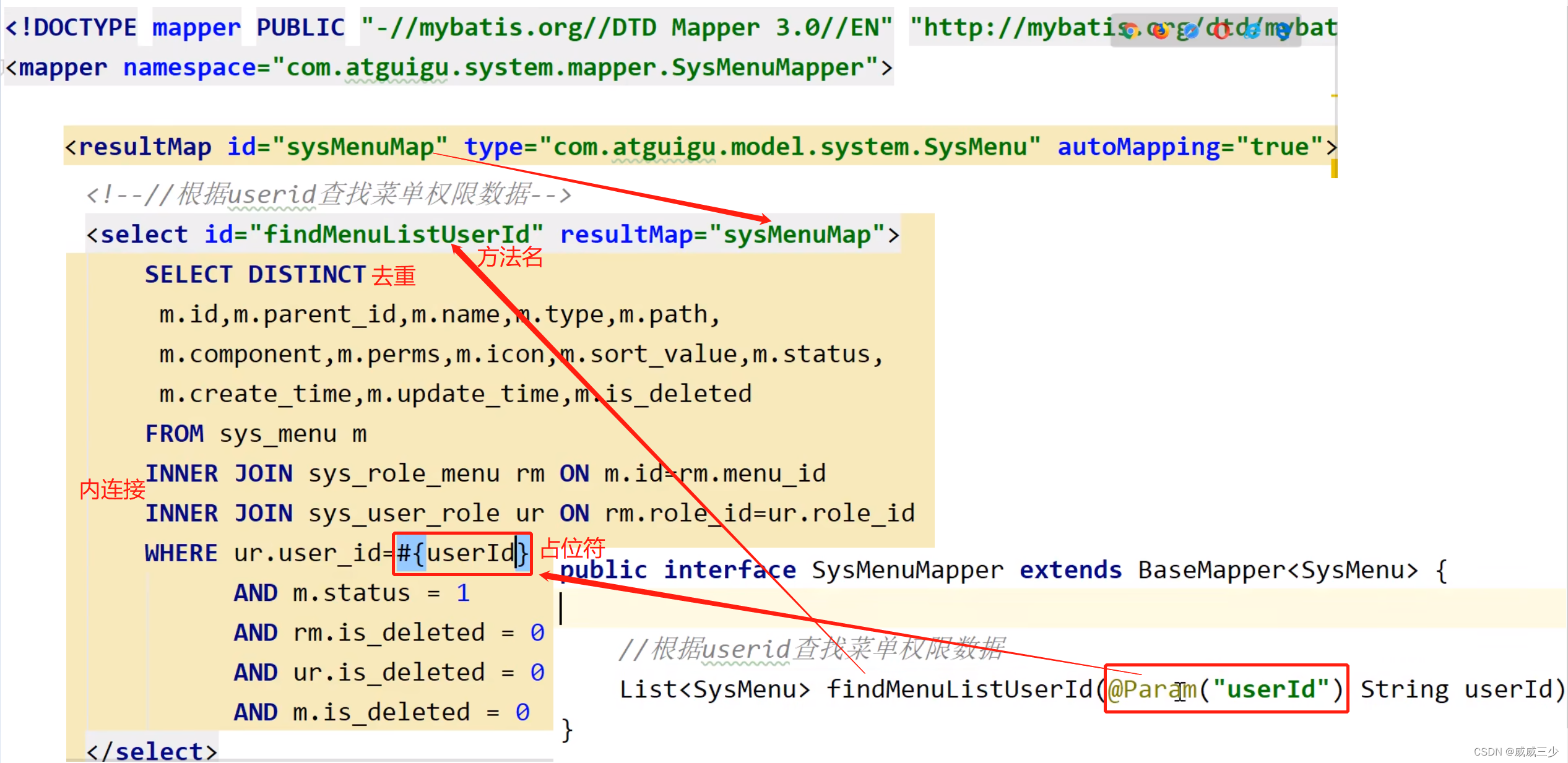This screenshot has width=1568, height=763.
Task: Click the String userId parameter
Action: [x=1457, y=689]
